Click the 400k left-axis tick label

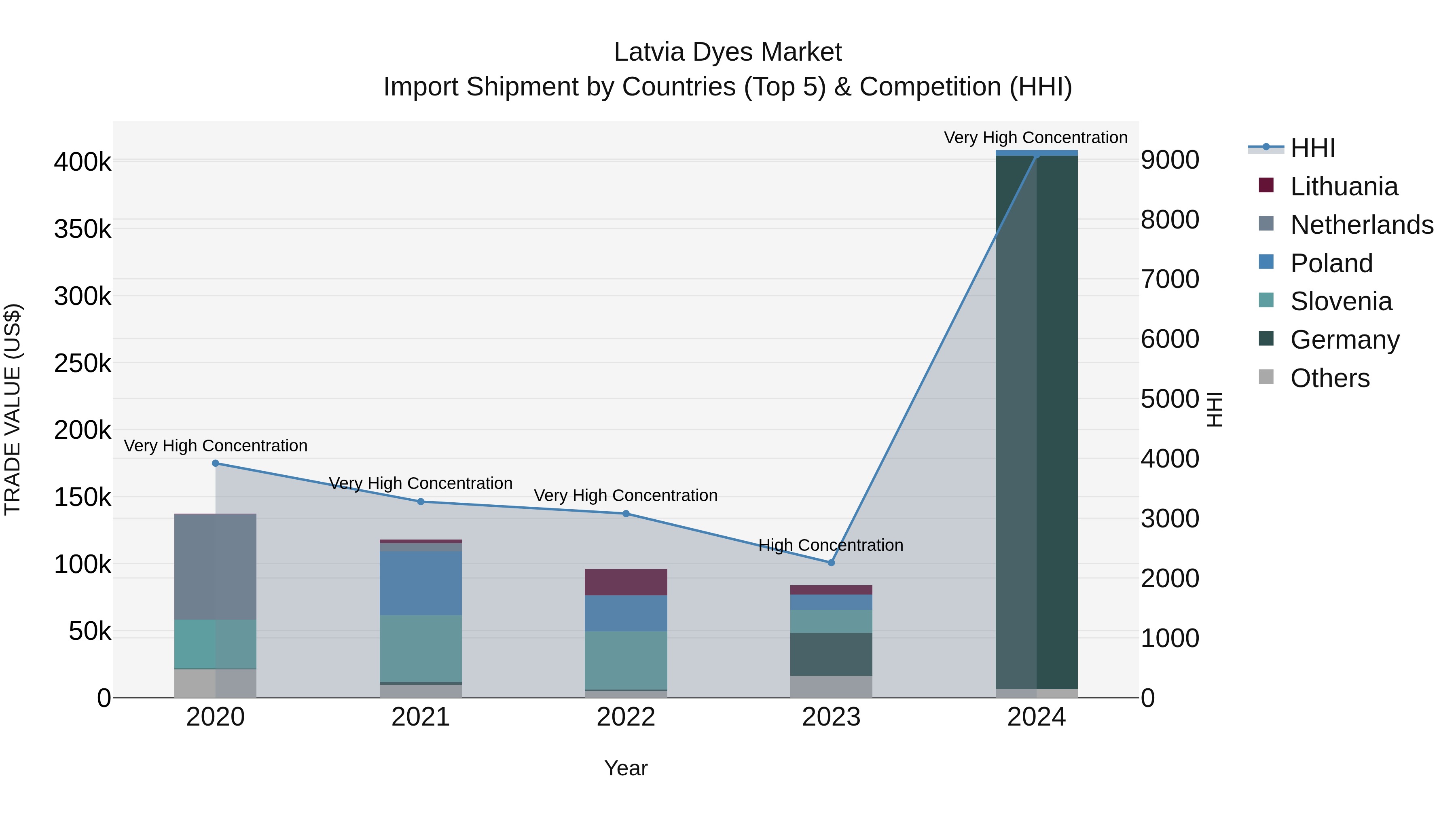pyautogui.click(x=83, y=162)
